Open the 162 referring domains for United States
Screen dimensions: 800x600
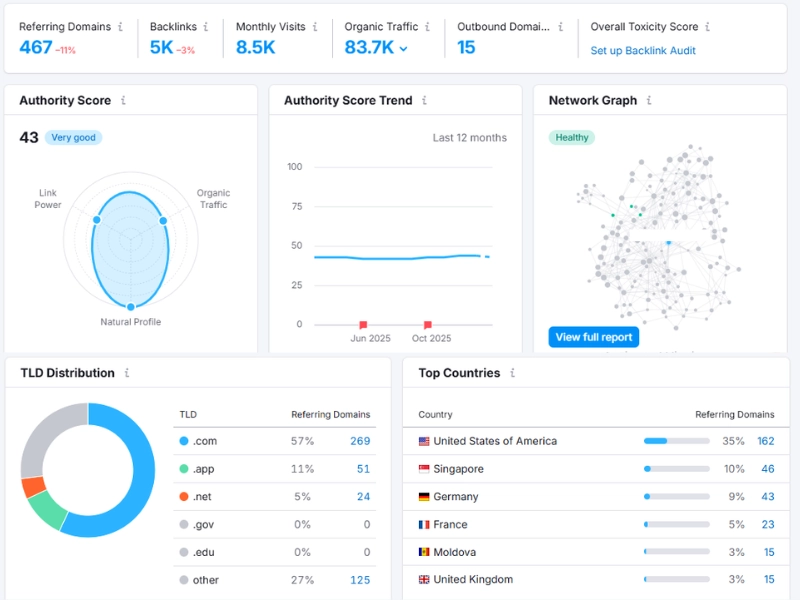tap(765, 441)
